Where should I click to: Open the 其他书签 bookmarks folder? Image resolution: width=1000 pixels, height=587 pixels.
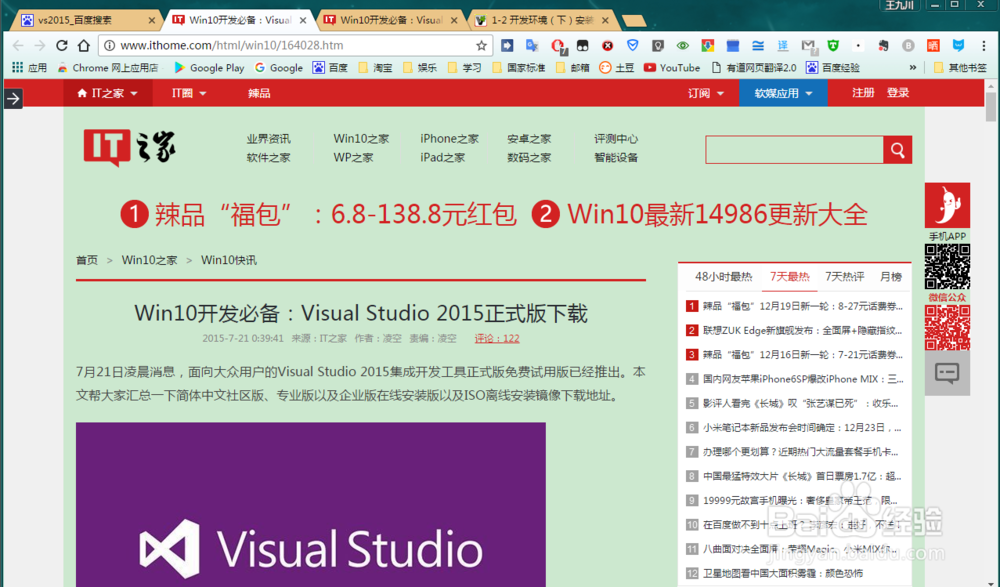click(x=960, y=68)
